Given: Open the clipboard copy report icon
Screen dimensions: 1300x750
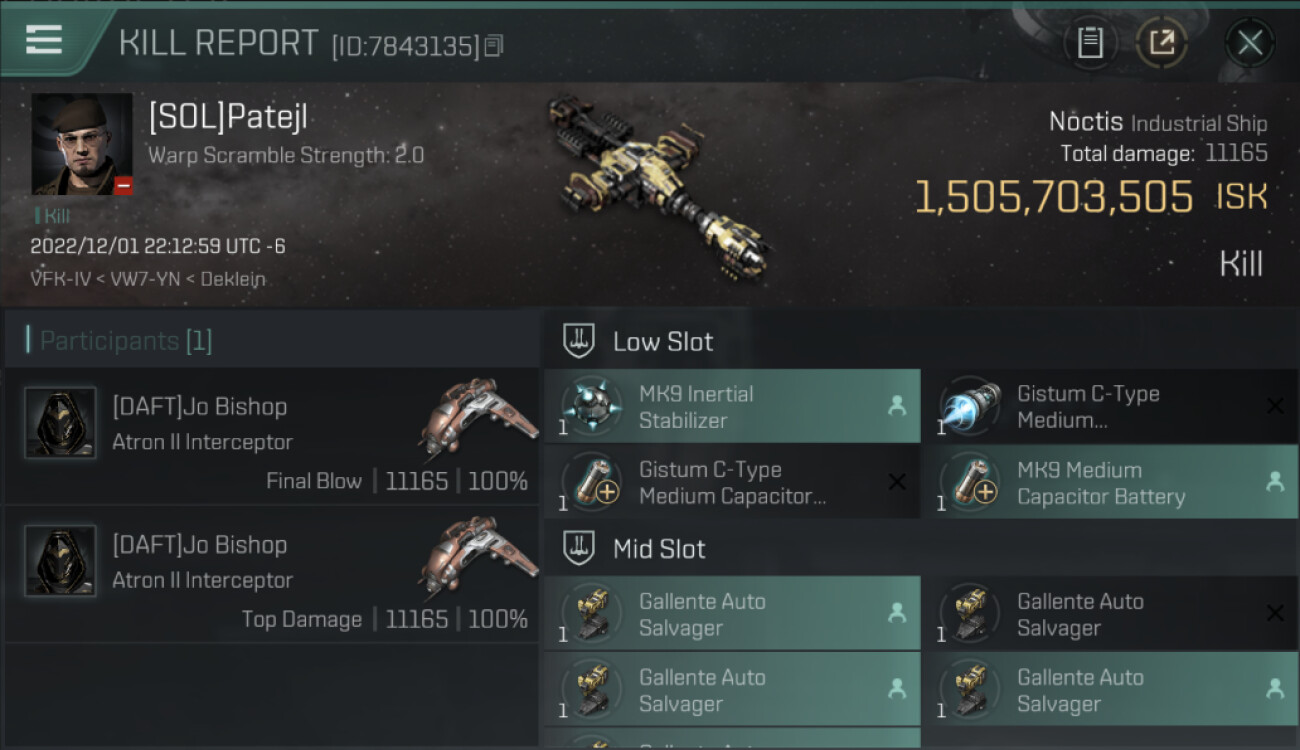Looking at the screenshot, I should coord(1090,43).
